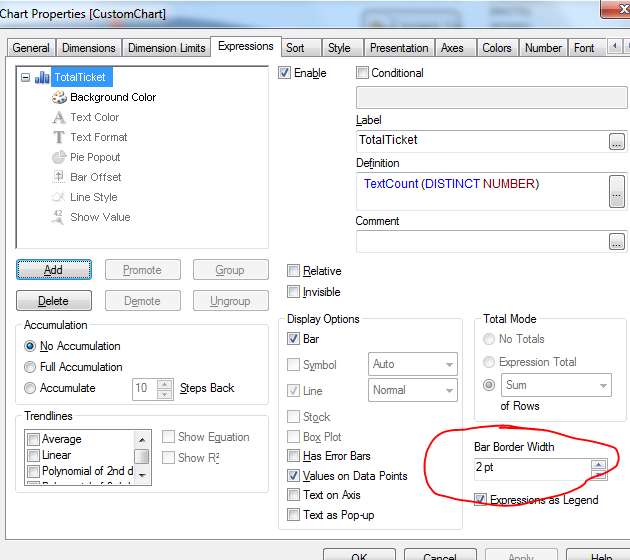Check the Relative checkbox
The width and height of the screenshot is (630, 560).
click(293, 271)
